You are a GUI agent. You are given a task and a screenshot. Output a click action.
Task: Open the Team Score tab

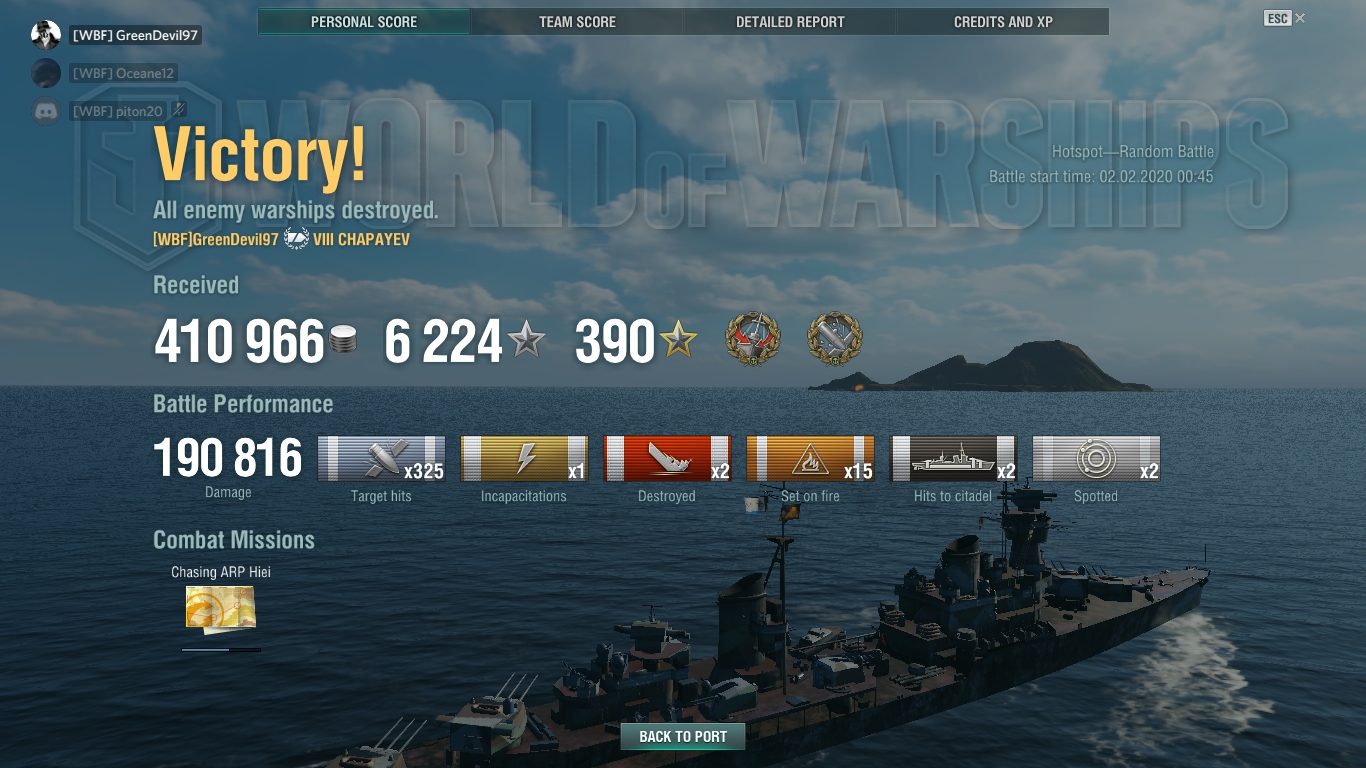pos(577,21)
